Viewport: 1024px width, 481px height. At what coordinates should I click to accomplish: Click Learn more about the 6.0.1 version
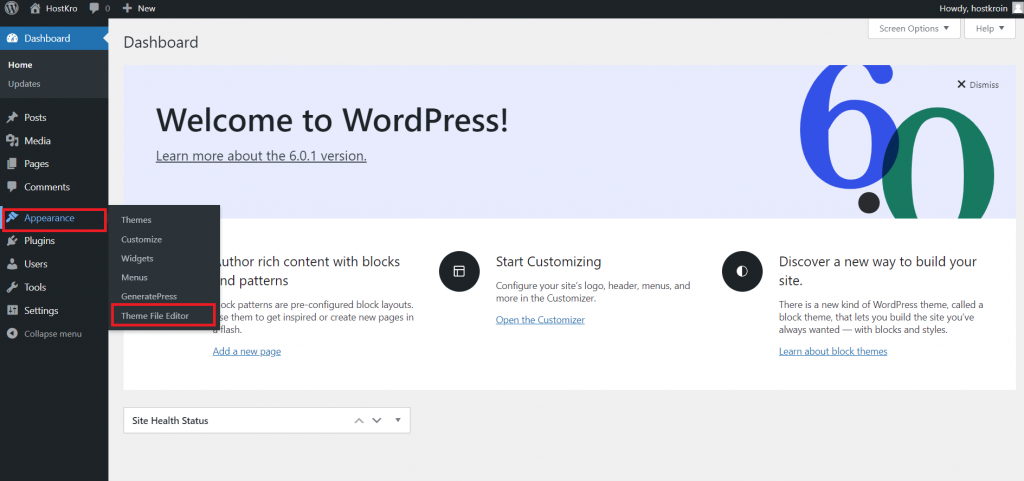click(261, 157)
